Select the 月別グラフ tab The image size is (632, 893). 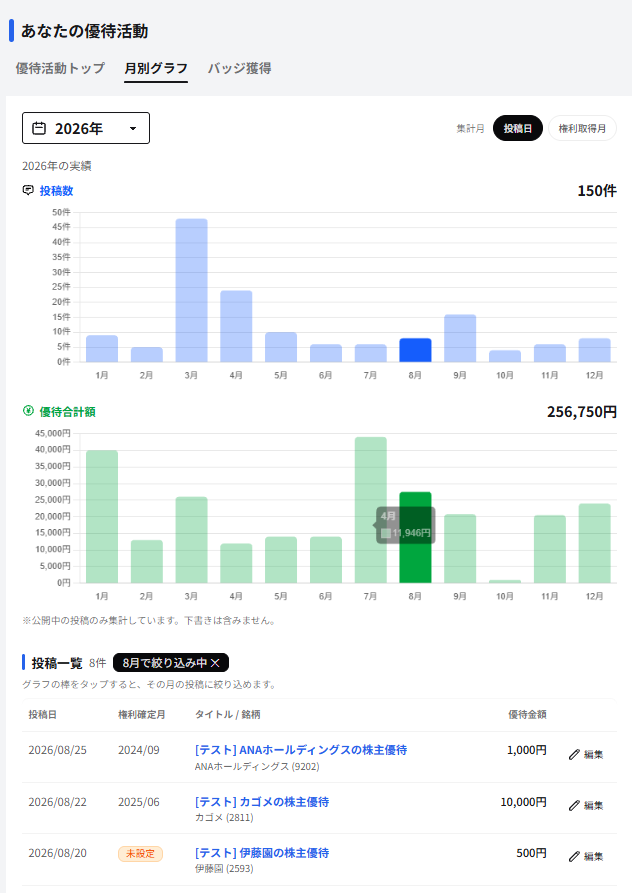point(156,68)
